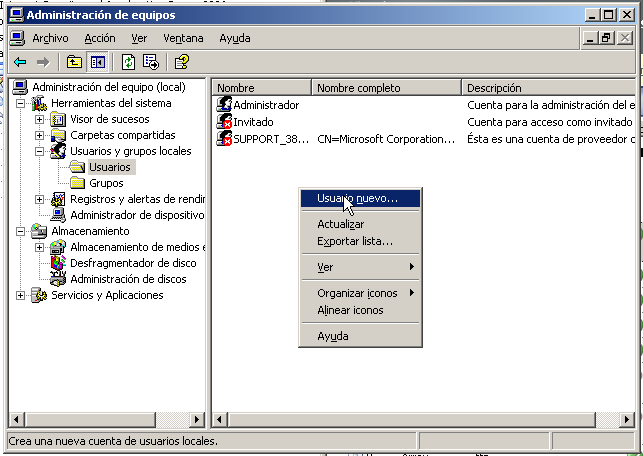Click the Back arrow toolbar icon

click(x=20, y=62)
